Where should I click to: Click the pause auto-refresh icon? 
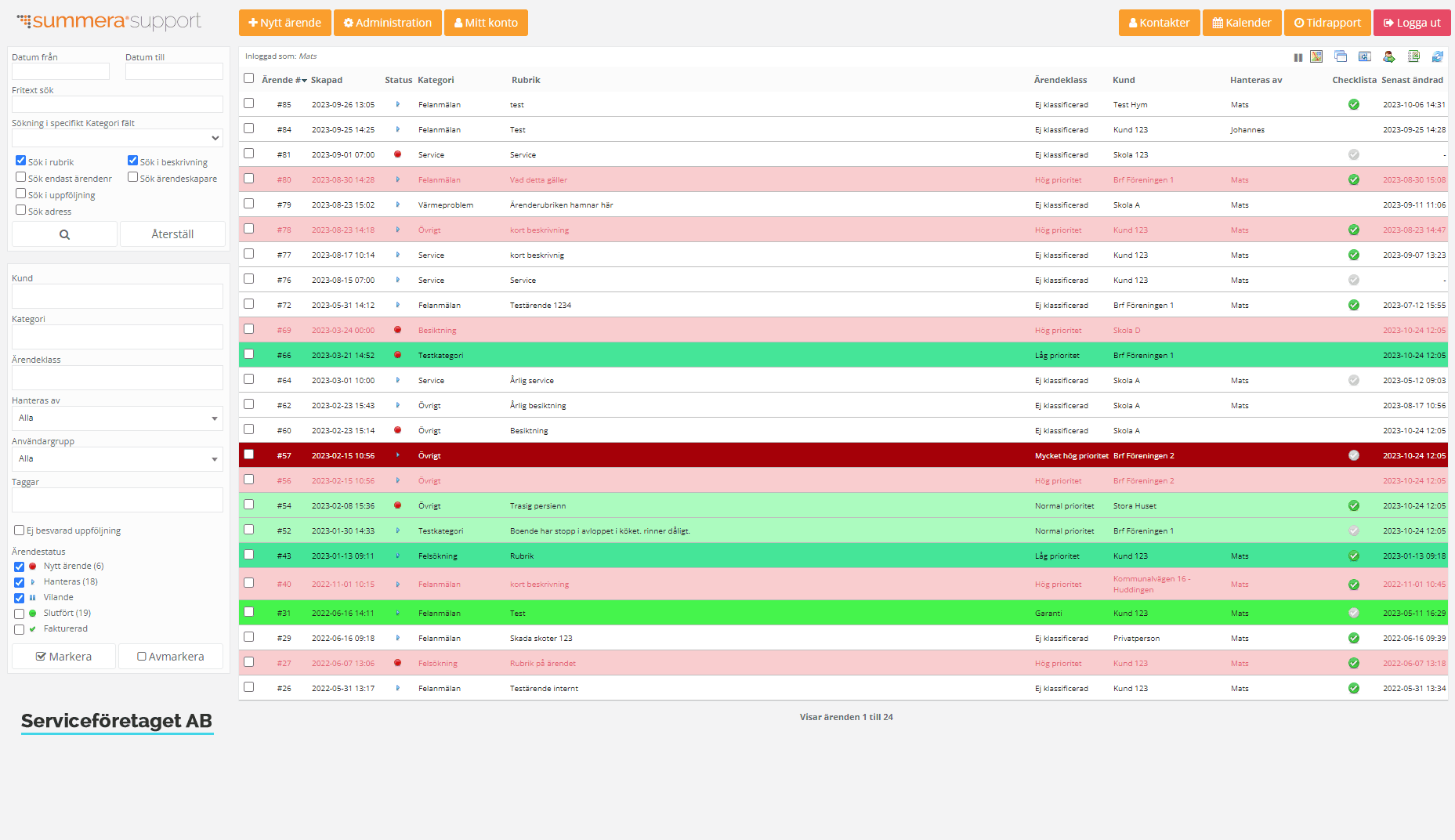1298,57
